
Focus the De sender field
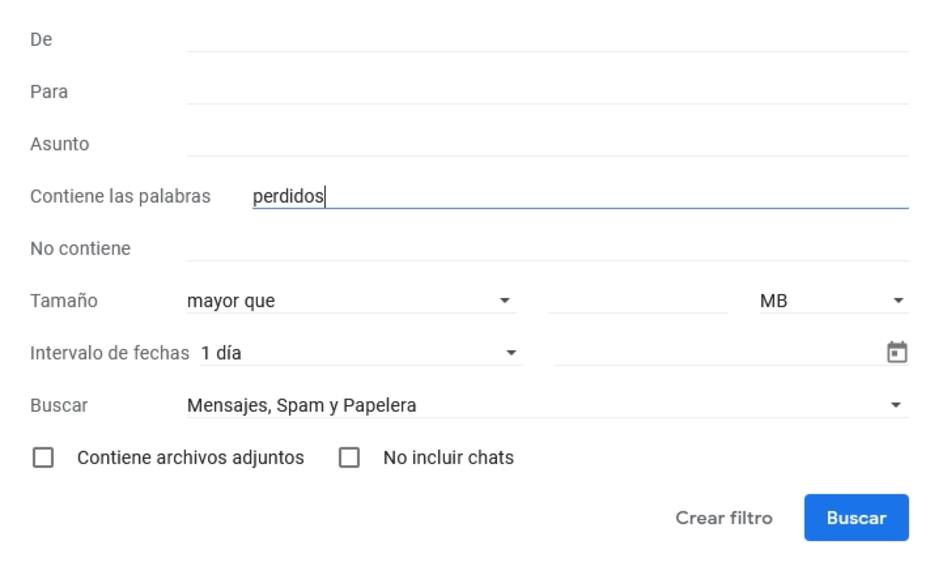(x=547, y=39)
